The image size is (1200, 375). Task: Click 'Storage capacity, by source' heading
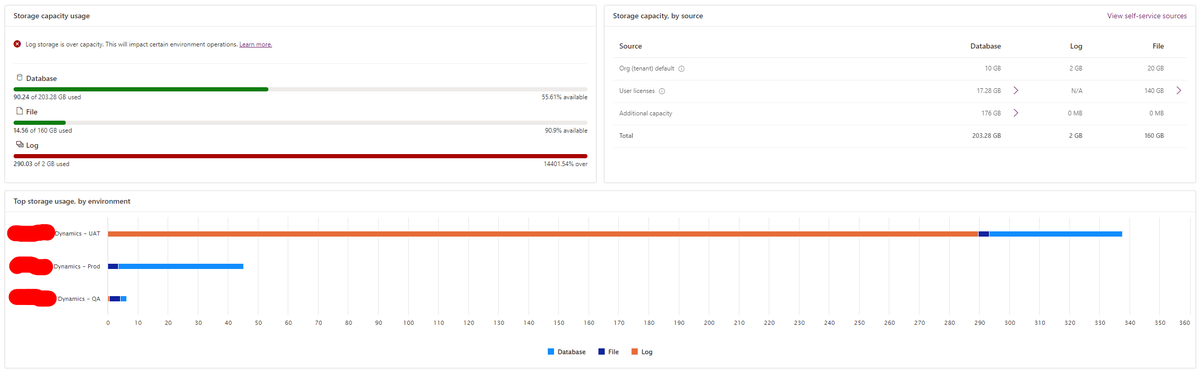pyautogui.click(x=657, y=16)
